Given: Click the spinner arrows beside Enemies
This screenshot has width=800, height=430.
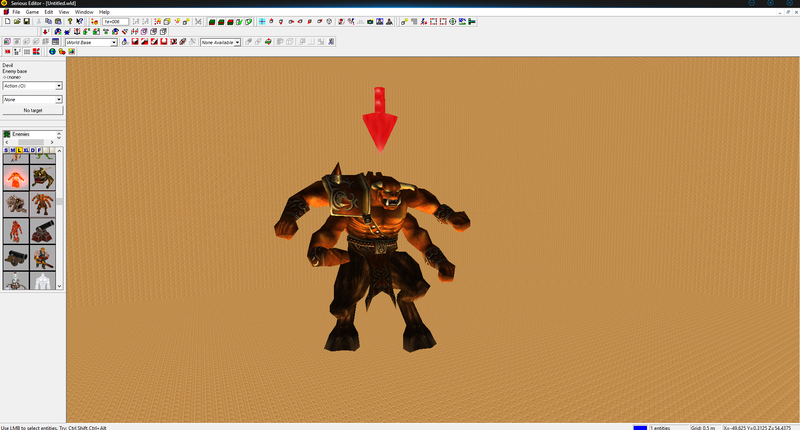Looking at the screenshot, I should click(x=59, y=136).
